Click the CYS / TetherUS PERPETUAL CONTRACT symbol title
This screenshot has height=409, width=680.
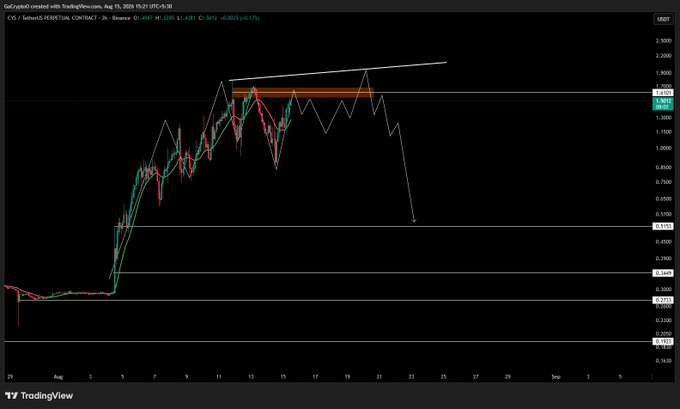tap(53, 18)
